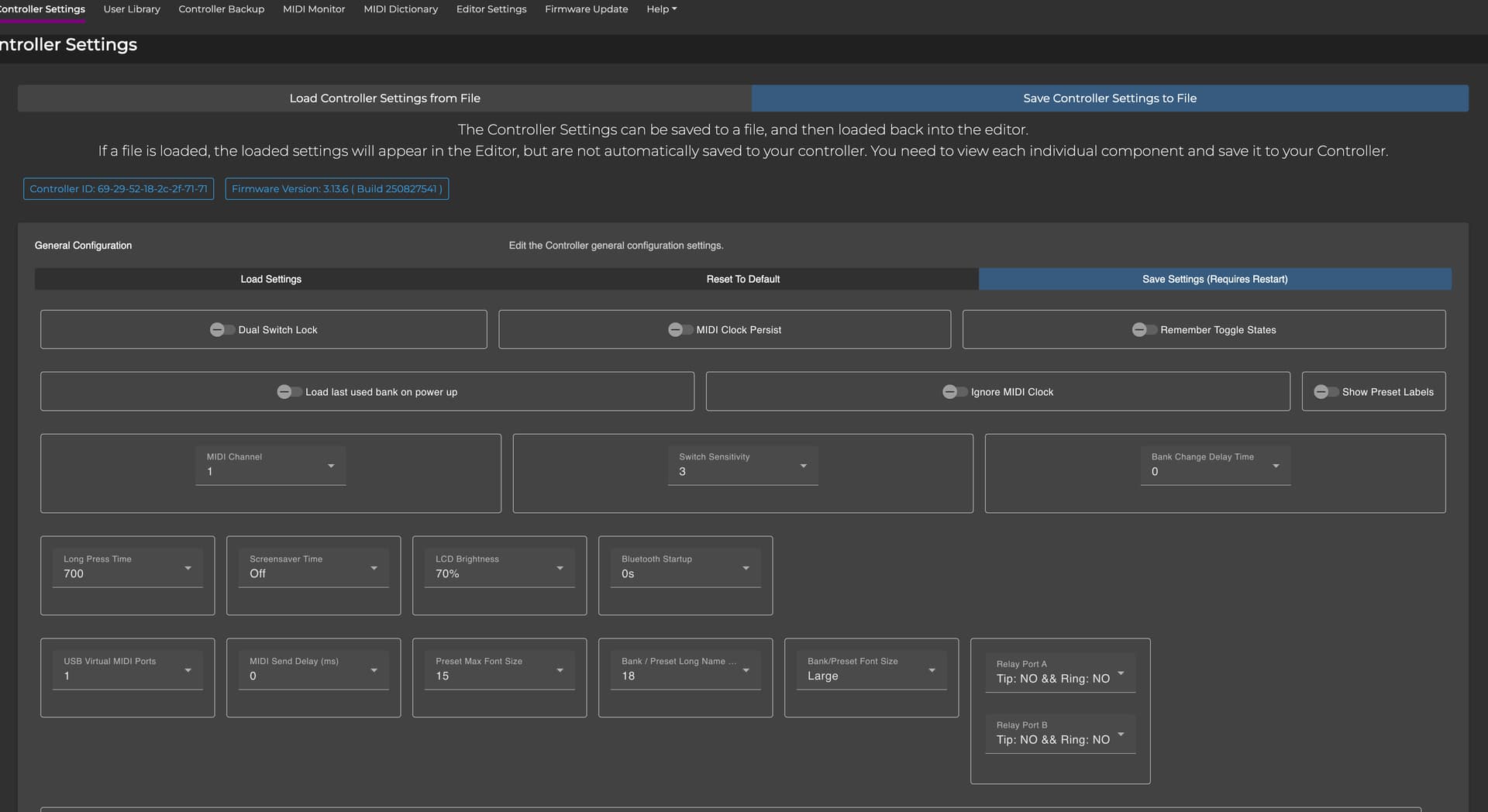The image size is (1488, 812).
Task: Click the Controller ID badge
Action: pyautogui.click(x=119, y=189)
